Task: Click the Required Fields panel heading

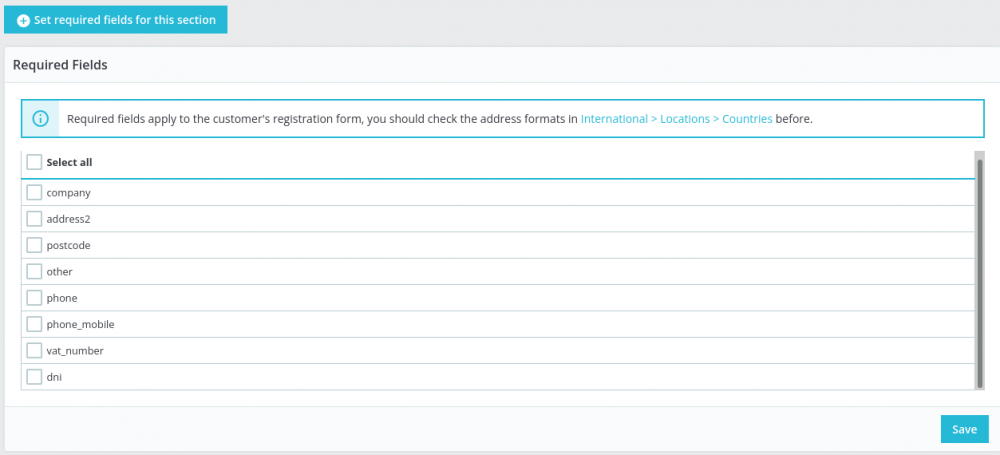Action: pos(60,65)
